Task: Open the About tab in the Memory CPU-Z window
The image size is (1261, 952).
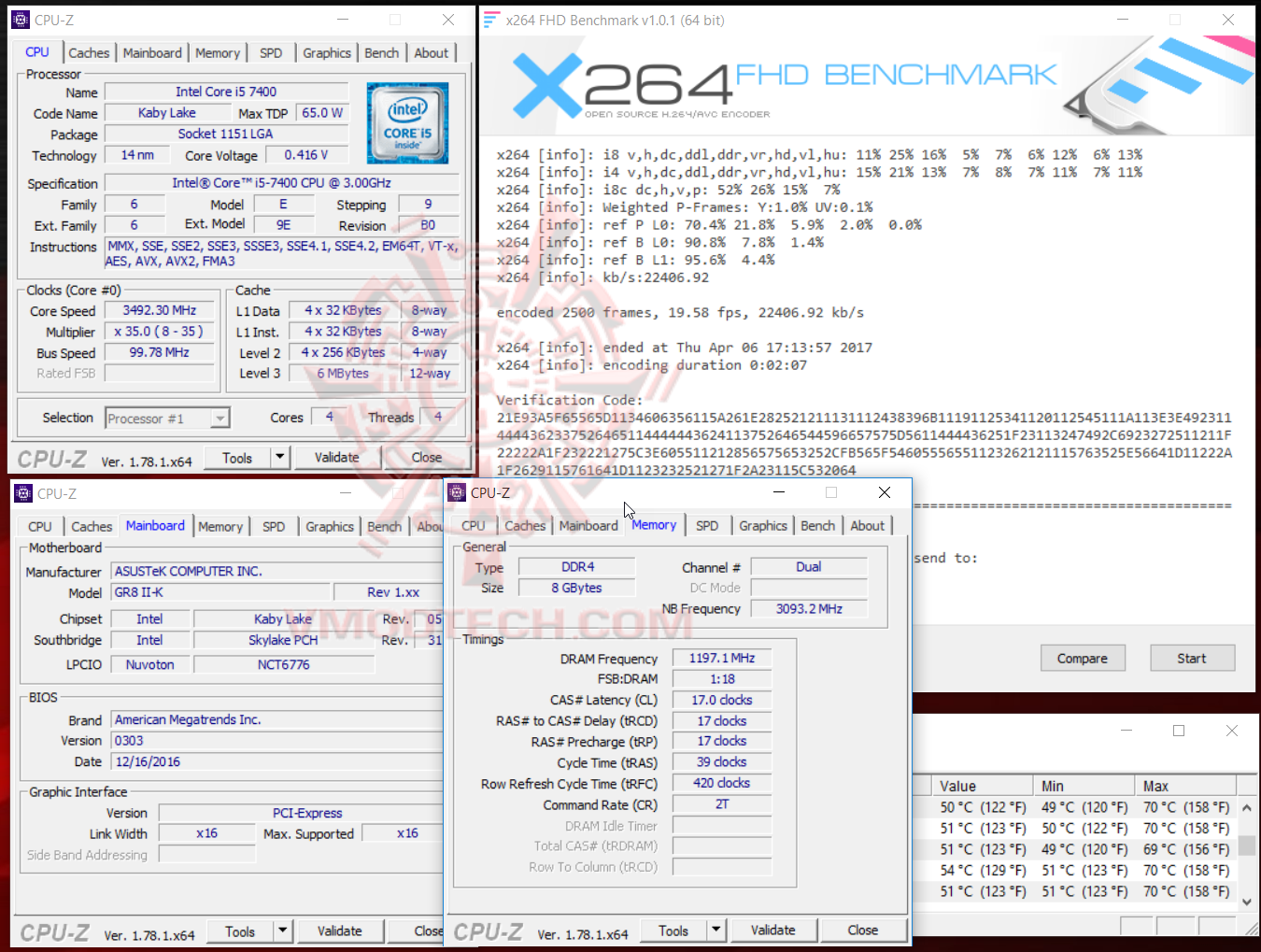Action: click(x=868, y=526)
